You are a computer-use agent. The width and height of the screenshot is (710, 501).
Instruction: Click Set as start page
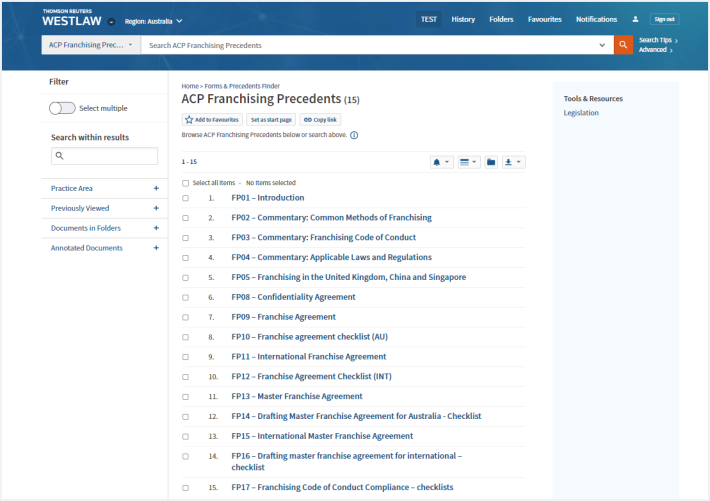point(271,120)
